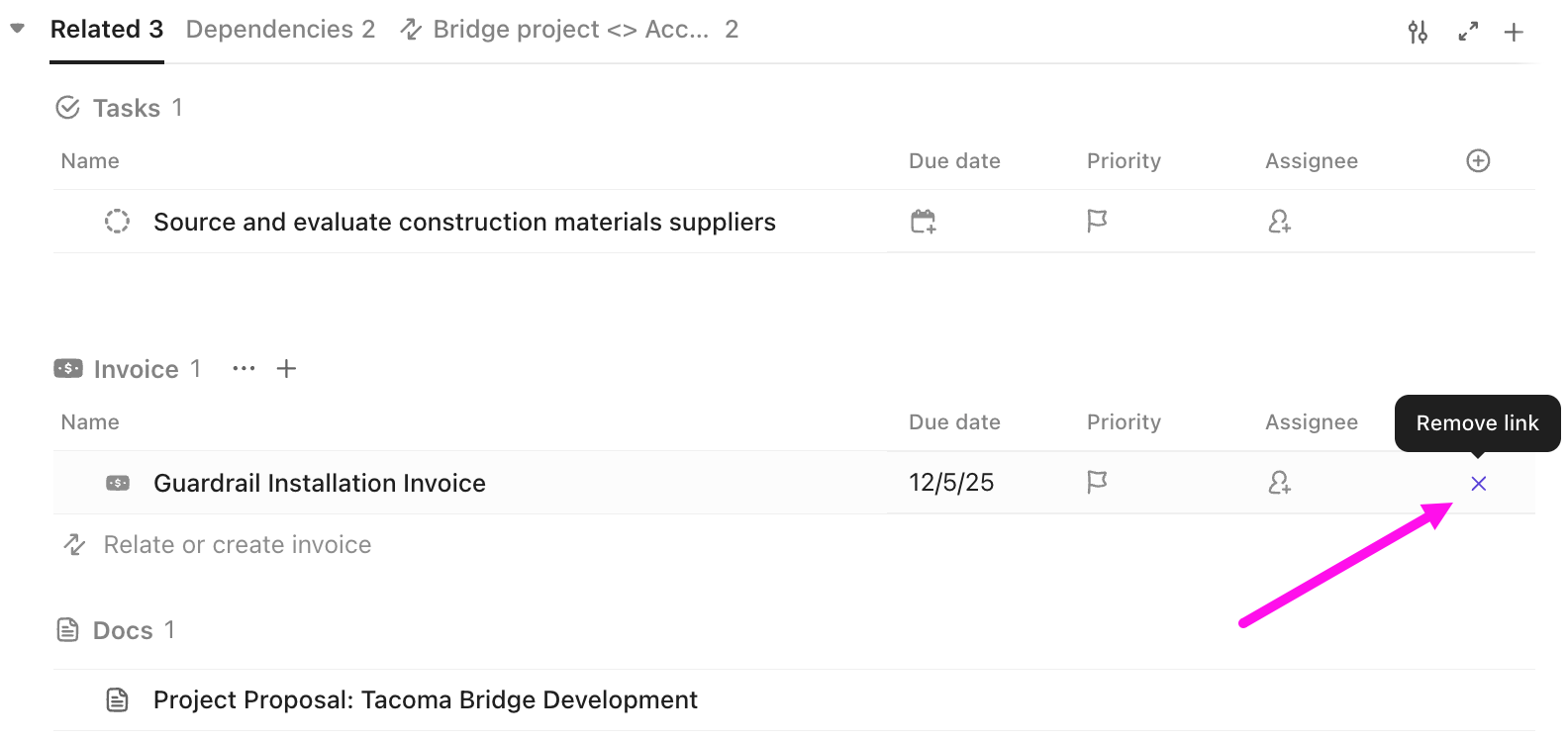This screenshot has width=1568, height=740.
Task: Expand the Related panel to full screen
Action: tap(1467, 31)
